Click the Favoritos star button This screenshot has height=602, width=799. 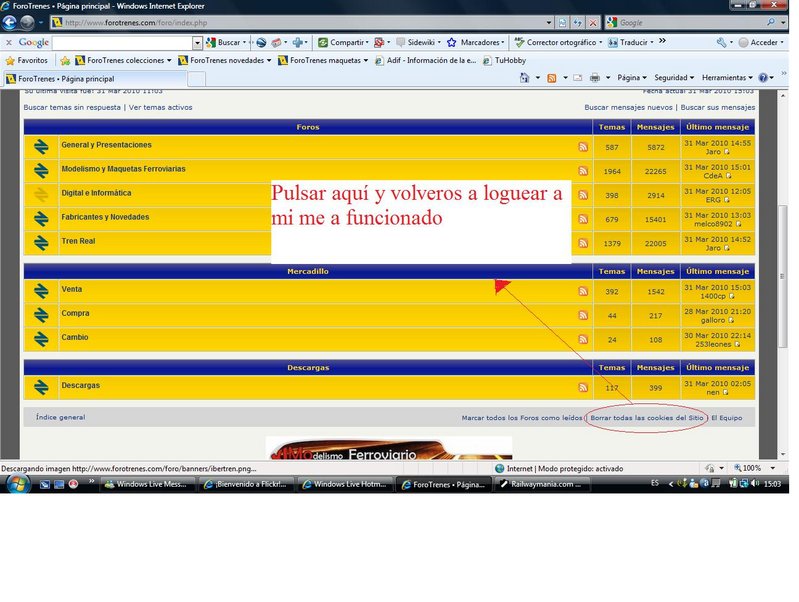tap(26, 60)
